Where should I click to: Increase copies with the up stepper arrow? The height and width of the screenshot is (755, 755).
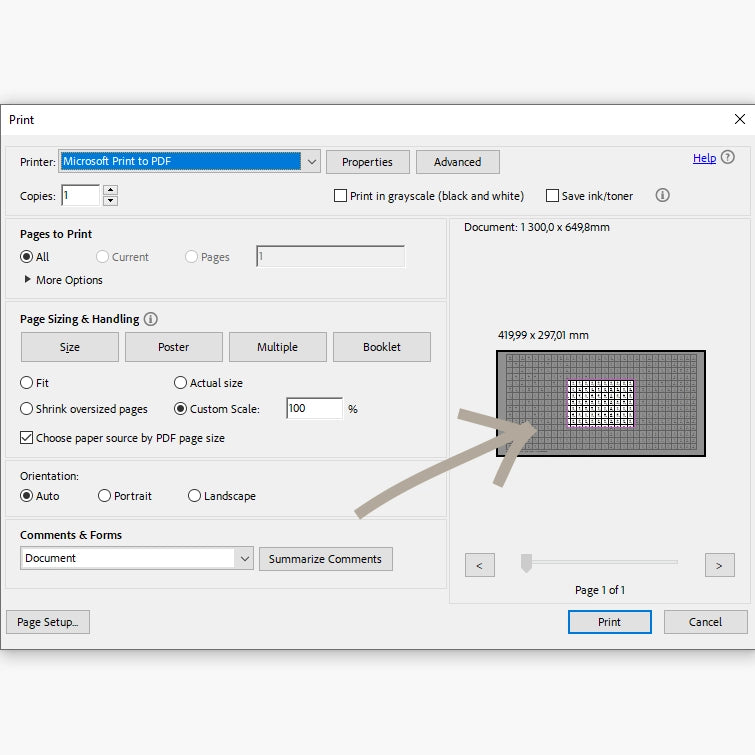click(110, 190)
